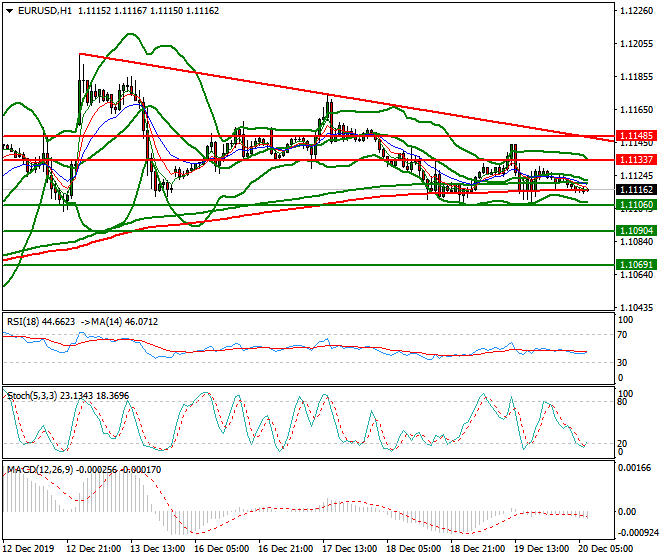Select green level label 1.10904
Viewport: 660px width, 560px height.
tap(637, 231)
